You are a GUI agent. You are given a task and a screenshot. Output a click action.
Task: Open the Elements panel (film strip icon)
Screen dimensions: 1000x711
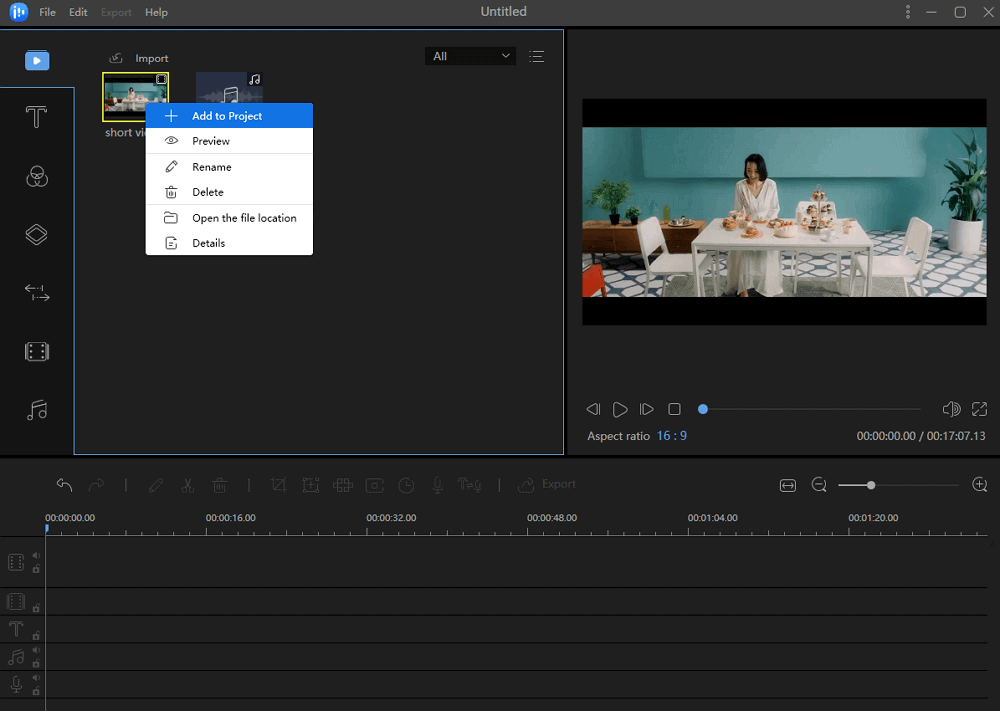point(37,352)
